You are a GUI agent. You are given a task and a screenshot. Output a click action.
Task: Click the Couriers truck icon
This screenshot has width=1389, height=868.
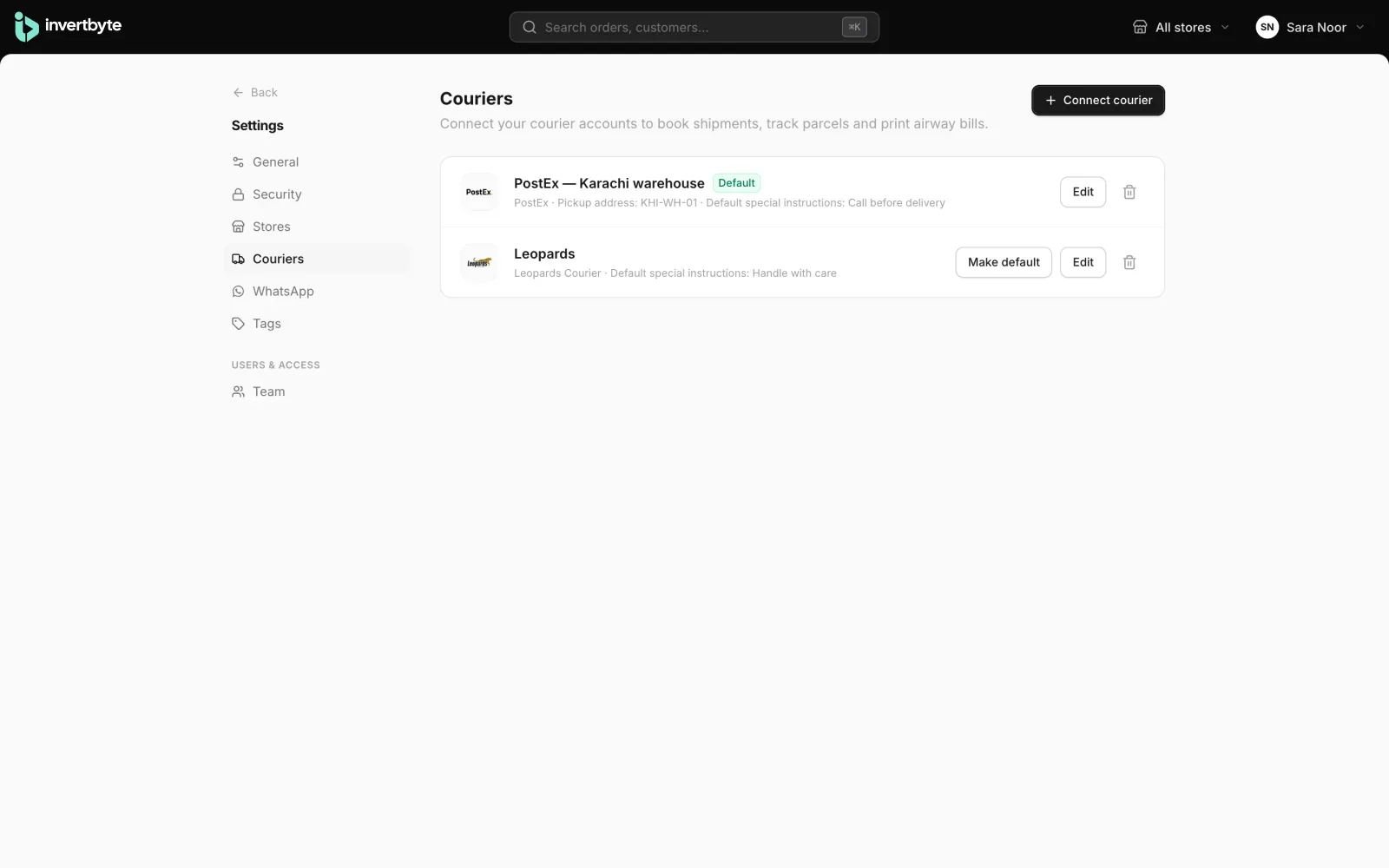coord(238,259)
